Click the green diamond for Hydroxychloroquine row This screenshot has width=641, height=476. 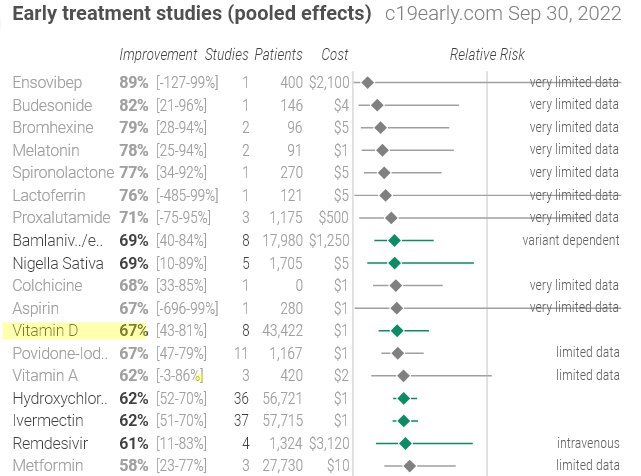(403, 398)
